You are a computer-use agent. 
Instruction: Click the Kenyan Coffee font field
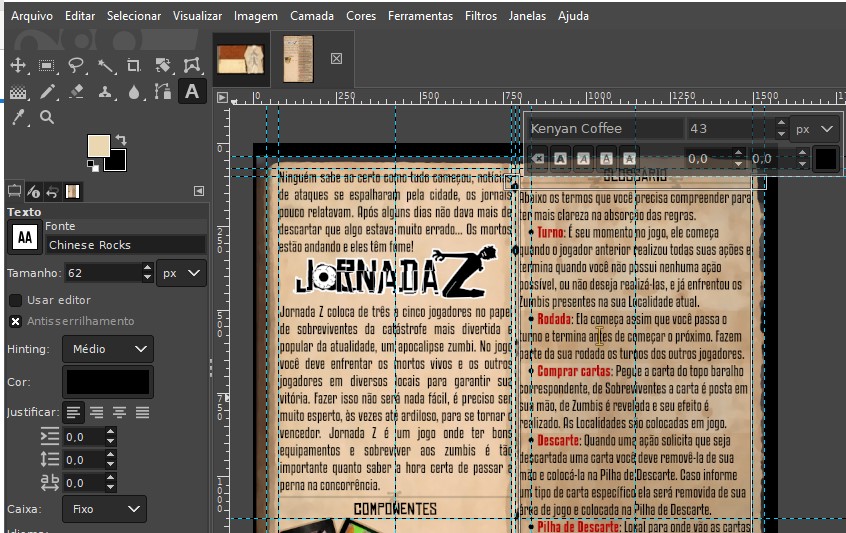[x=603, y=129]
